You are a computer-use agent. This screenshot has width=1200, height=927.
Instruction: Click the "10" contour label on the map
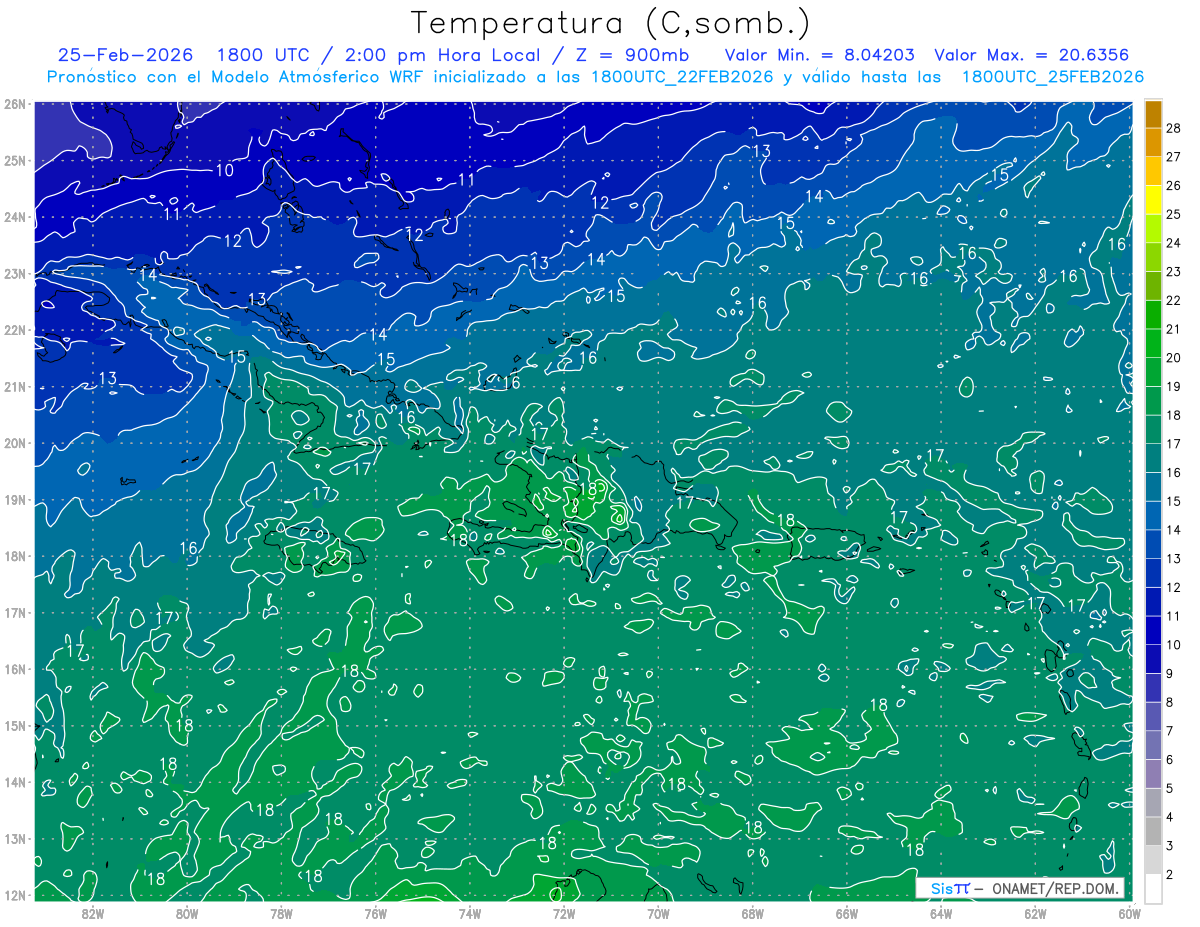pyautogui.click(x=225, y=170)
